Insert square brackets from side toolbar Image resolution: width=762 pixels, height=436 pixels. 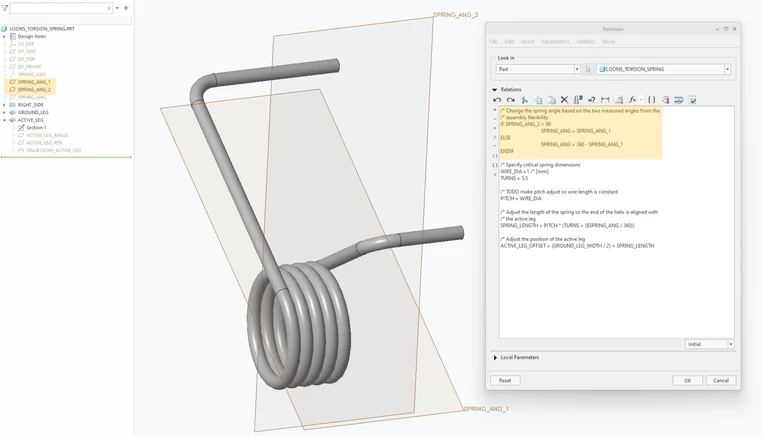(495, 165)
